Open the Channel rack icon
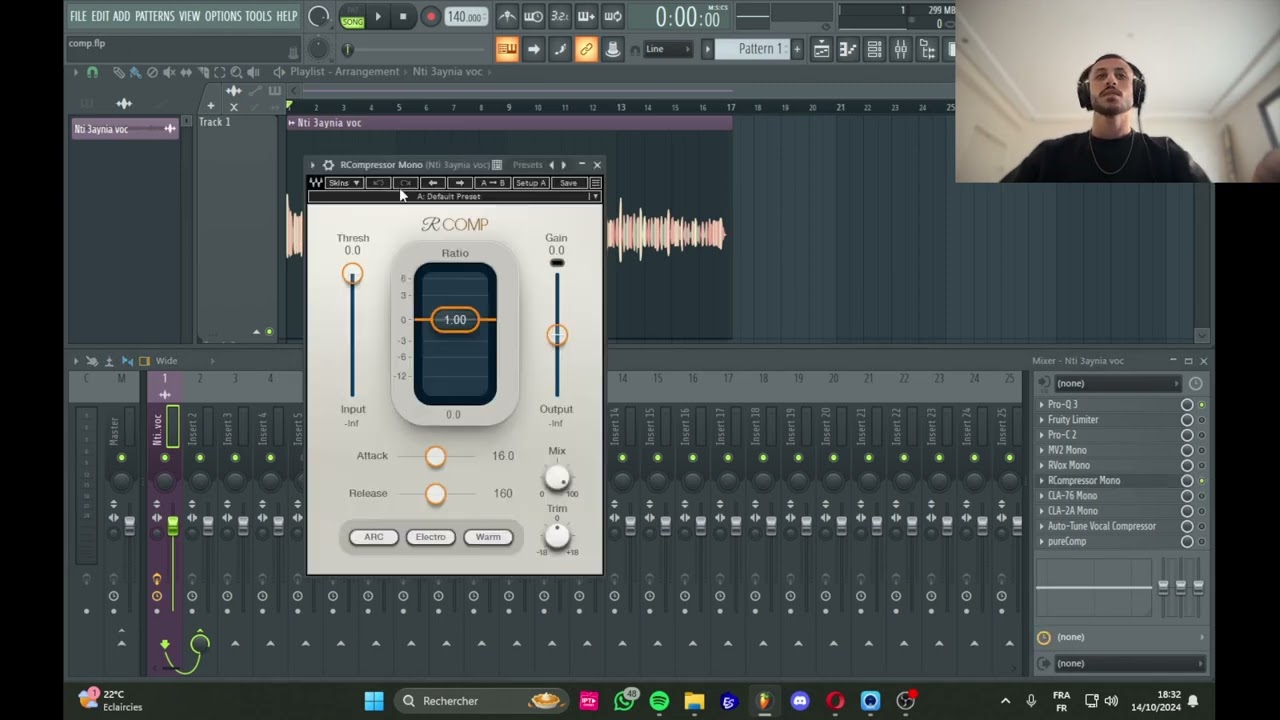 point(874,50)
